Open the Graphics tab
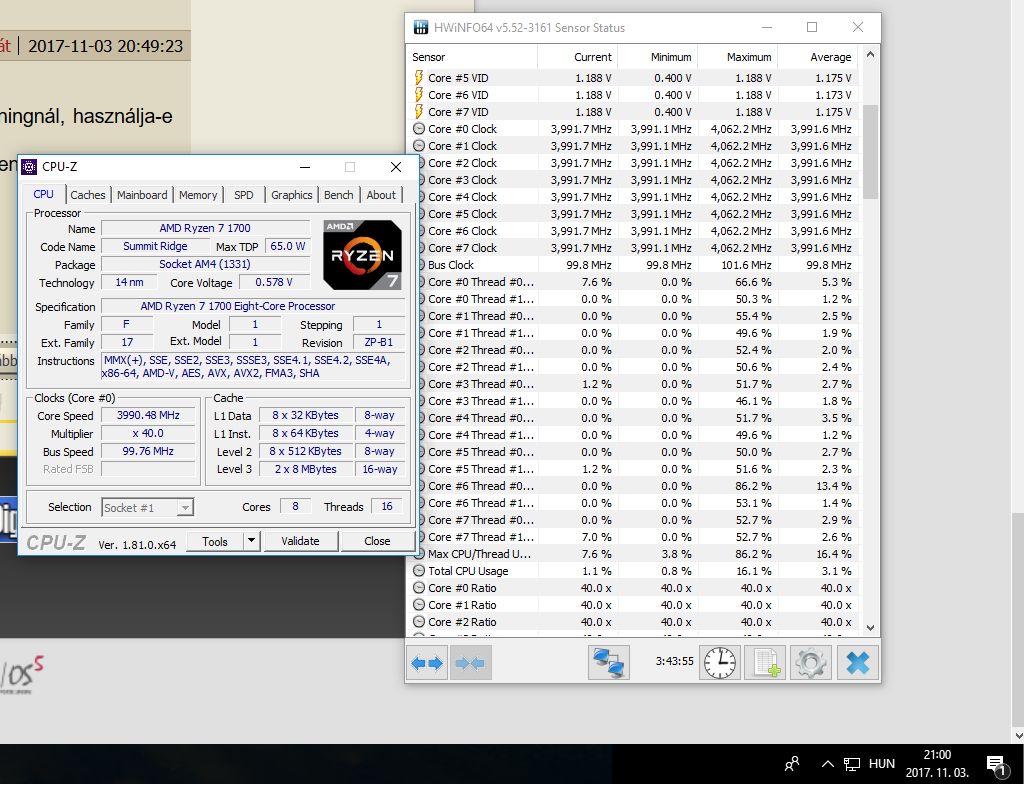This screenshot has width=1024, height=791. coord(291,195)
